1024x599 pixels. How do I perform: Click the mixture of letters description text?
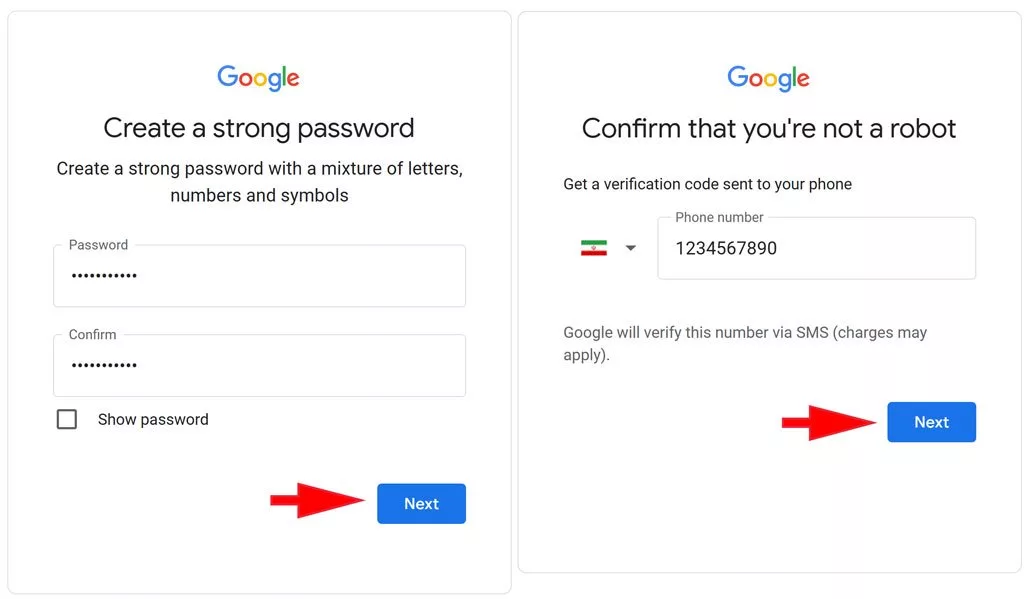click(x=259, y=182)
